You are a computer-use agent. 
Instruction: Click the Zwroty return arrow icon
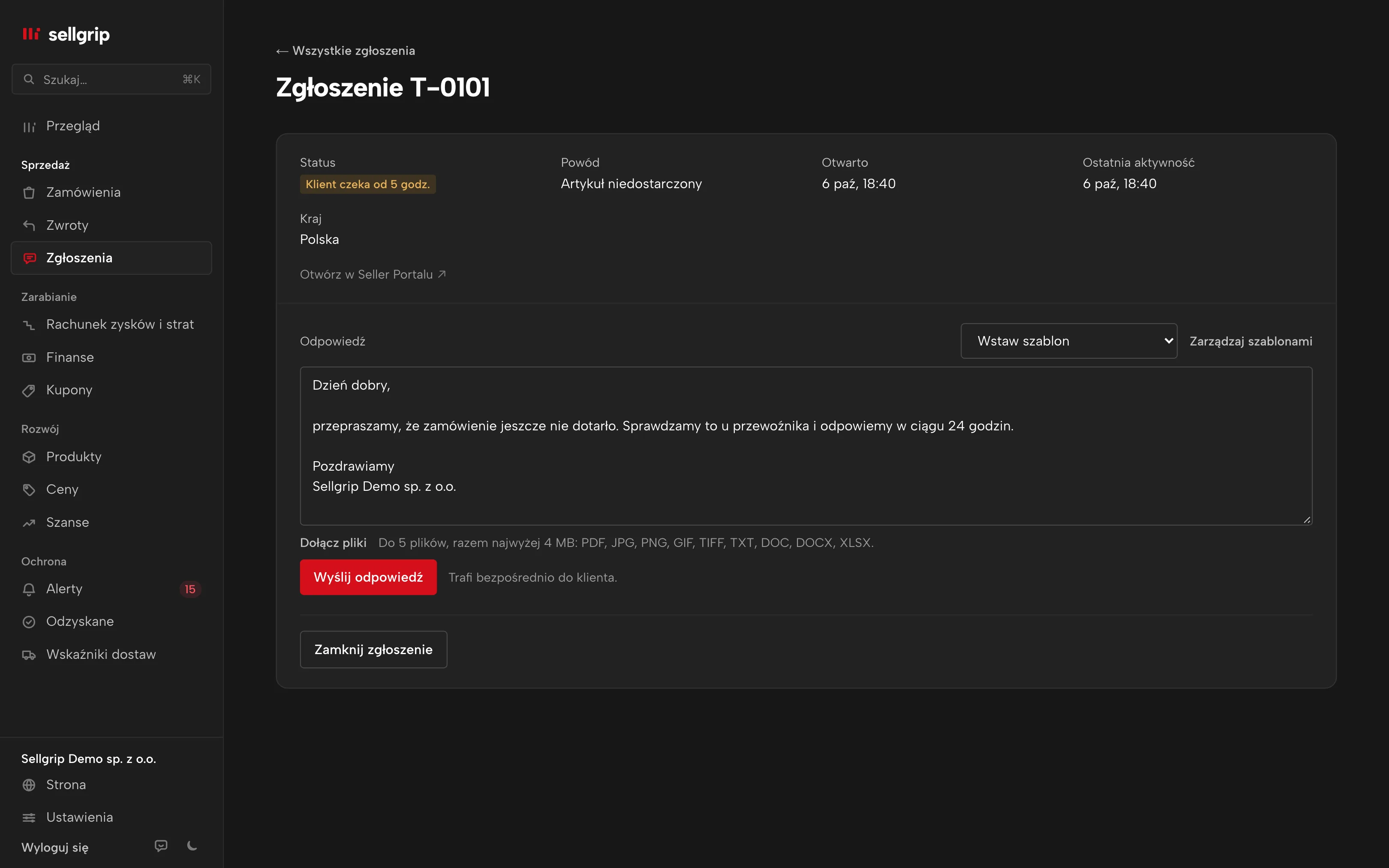pyautogui.click(x=29, y=225)
